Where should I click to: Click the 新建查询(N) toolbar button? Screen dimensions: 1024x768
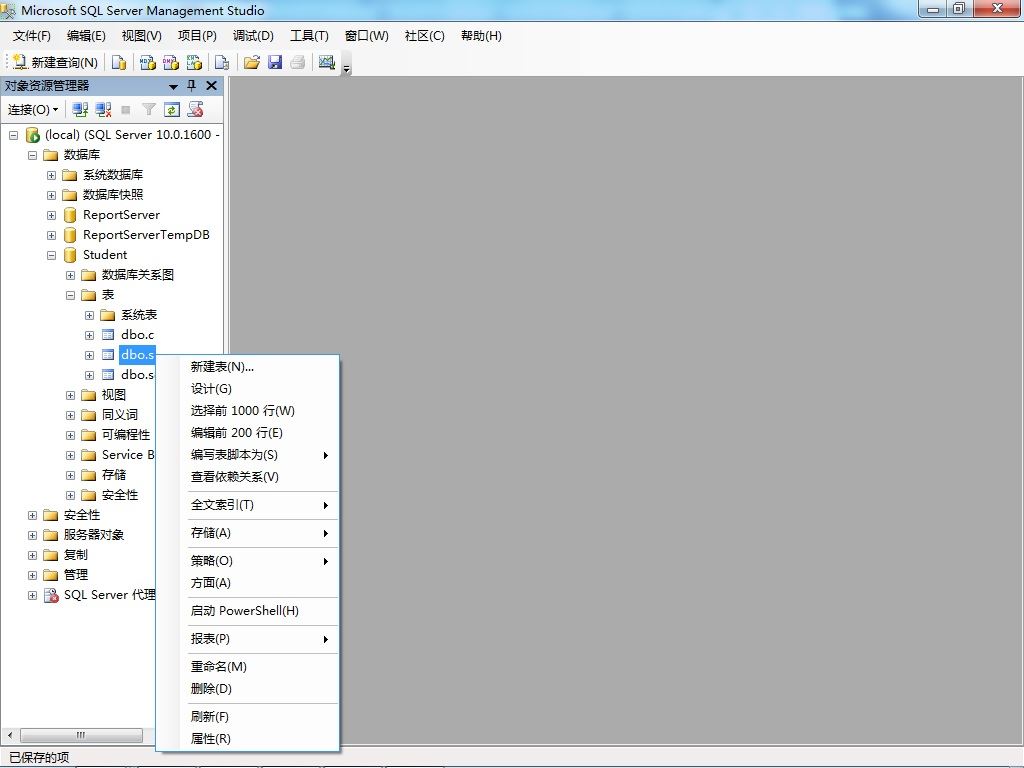pos(55,62)
